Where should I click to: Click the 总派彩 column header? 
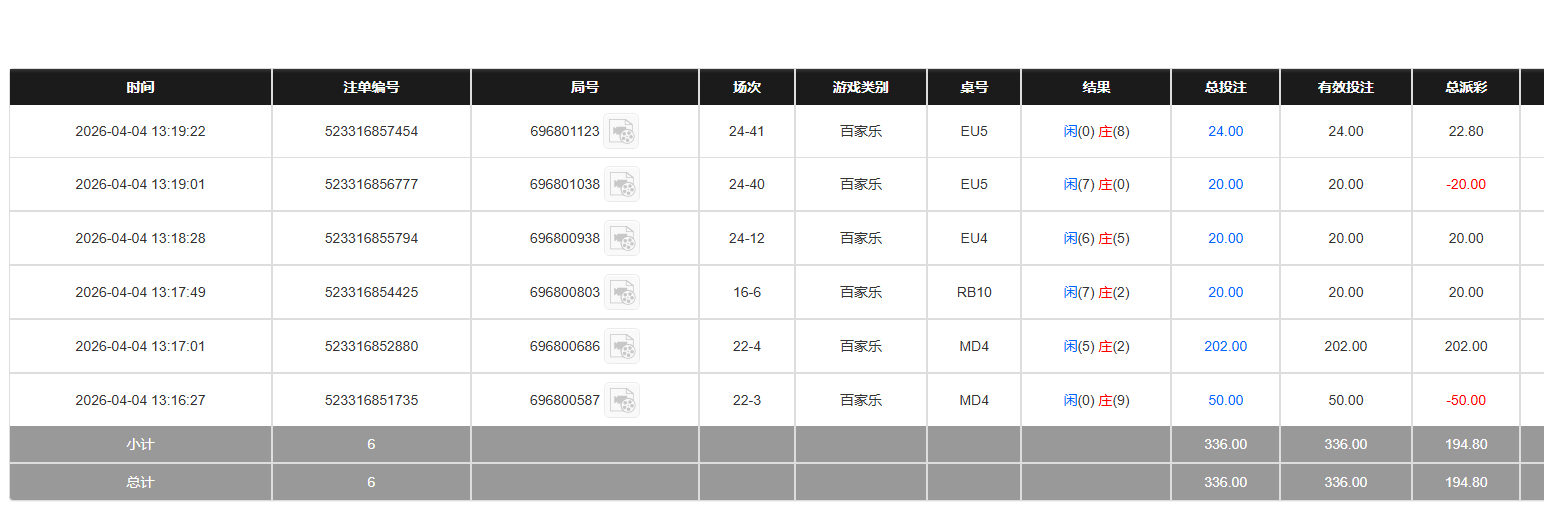pos(1466,87)
